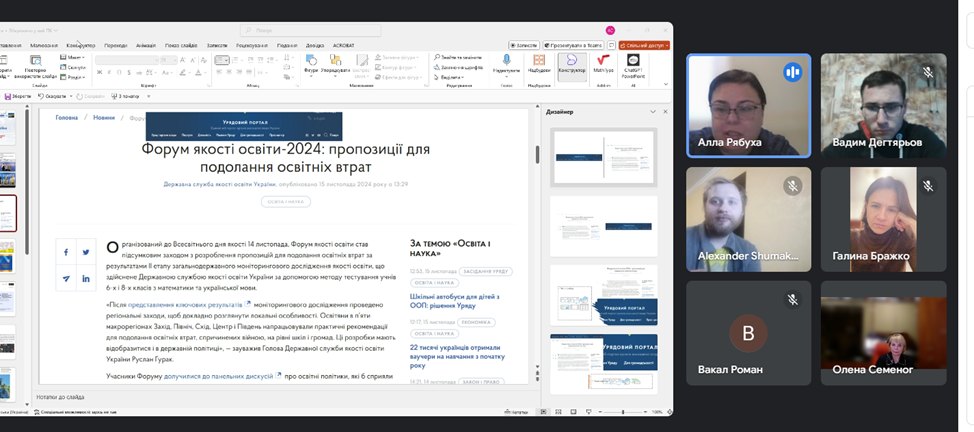974x432 pixels.
Task: Click the Записати record button top right
Action: (x=524, y=45)
